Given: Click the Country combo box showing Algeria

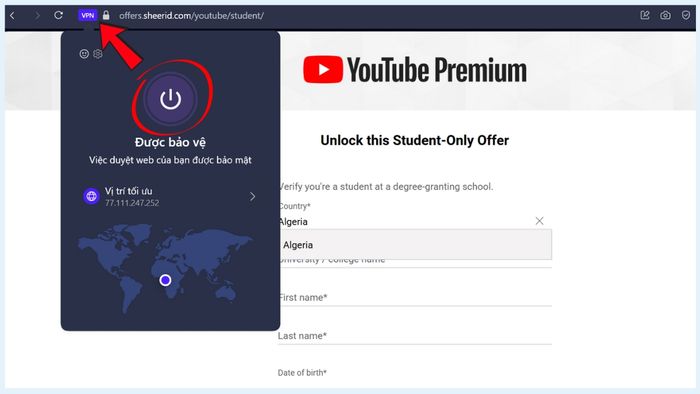Looking at the screenshot, I should (x=415, y=221).
